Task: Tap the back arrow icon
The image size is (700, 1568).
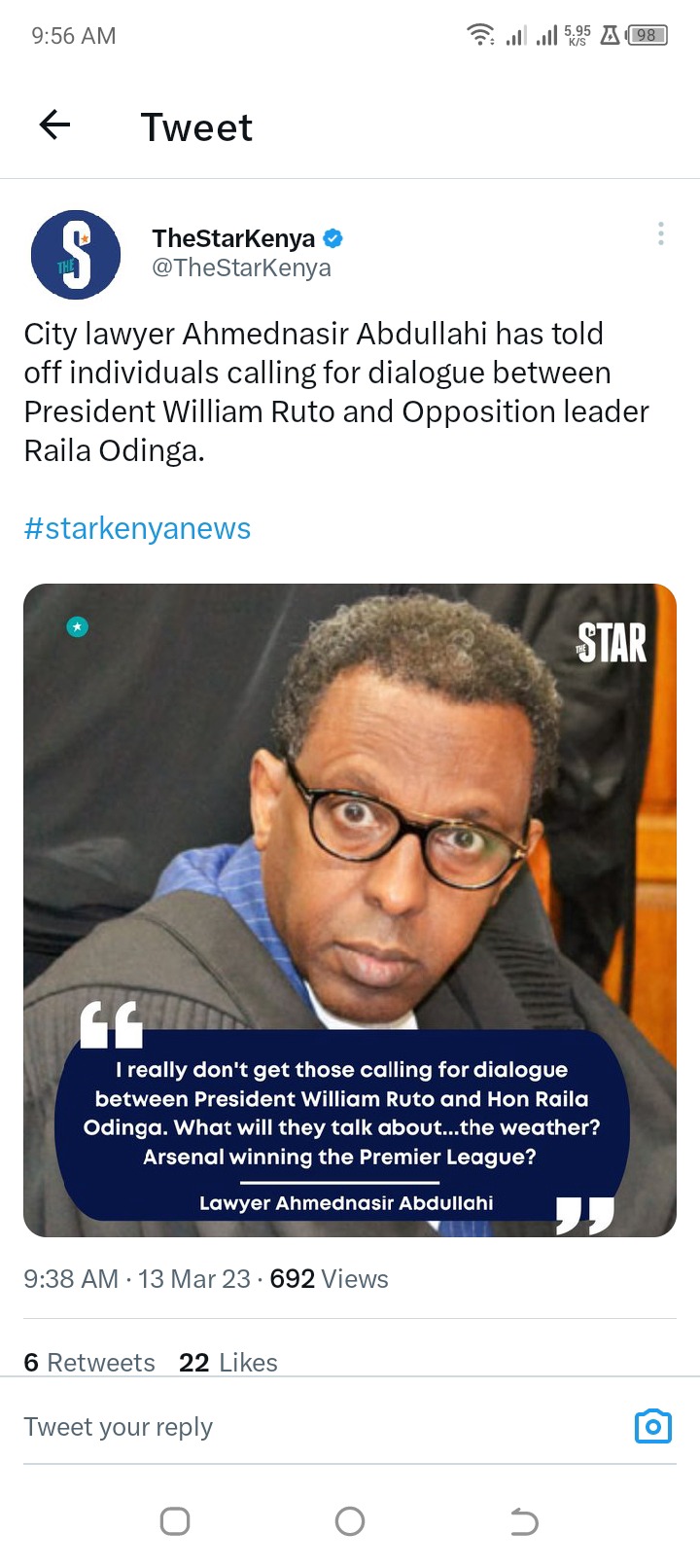Action: pyautogui.click(x=55, y=125)
